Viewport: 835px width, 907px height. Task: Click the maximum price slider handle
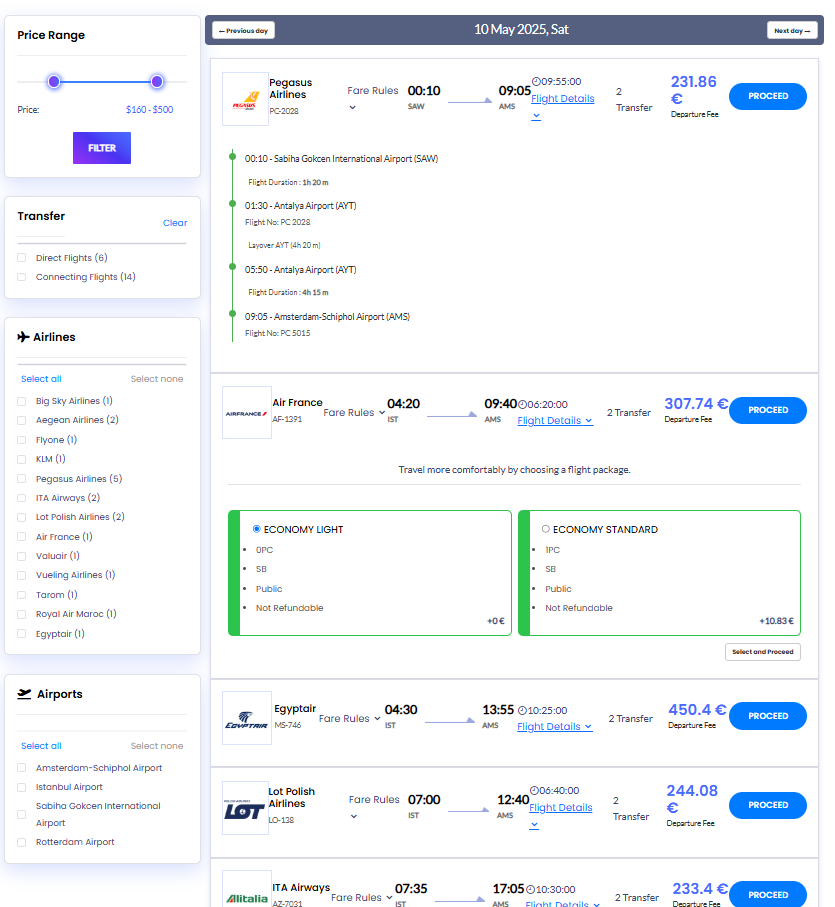coord(157,82)
